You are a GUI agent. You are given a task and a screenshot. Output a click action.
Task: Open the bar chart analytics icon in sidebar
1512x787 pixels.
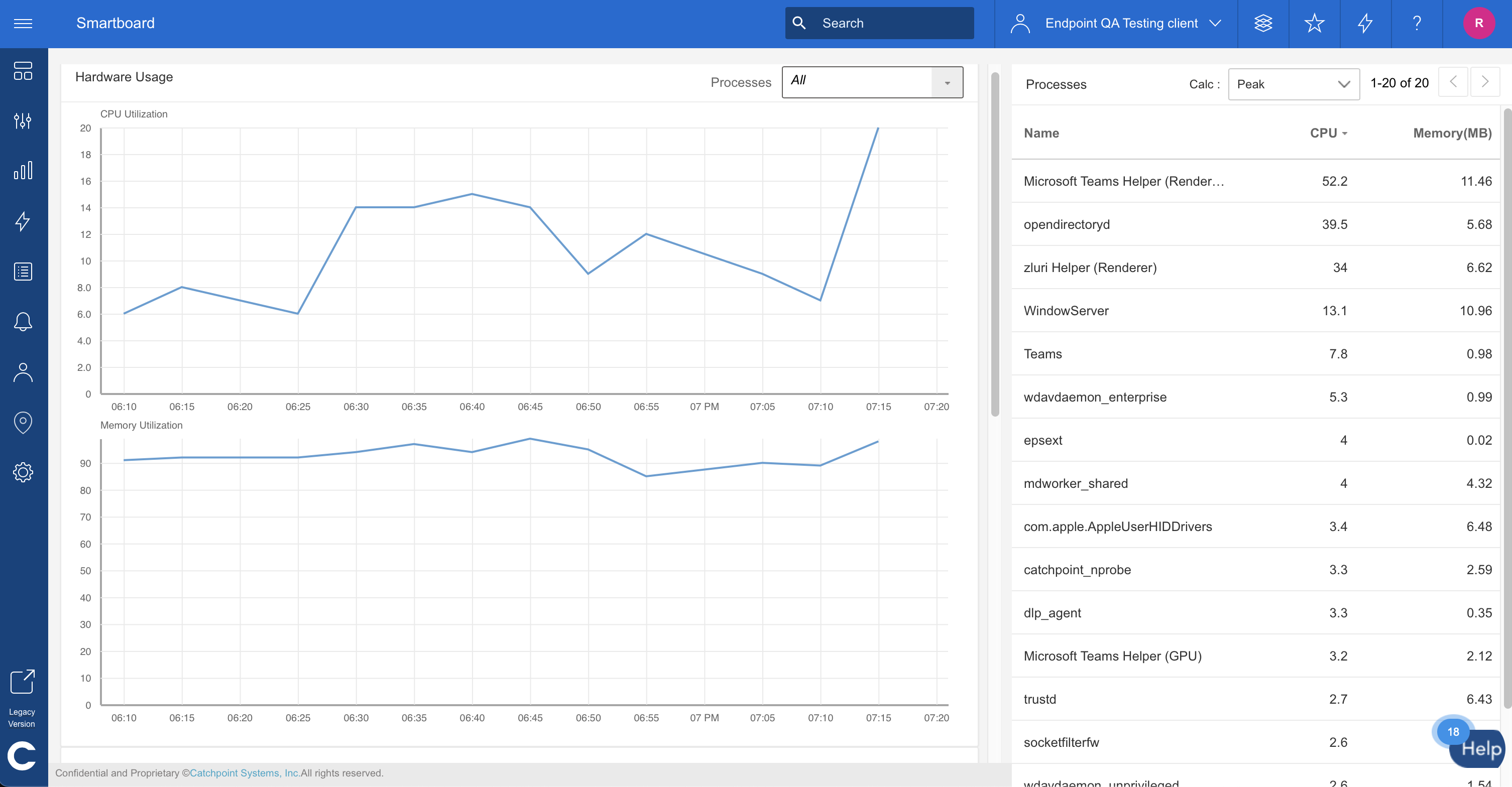(23, 171)
